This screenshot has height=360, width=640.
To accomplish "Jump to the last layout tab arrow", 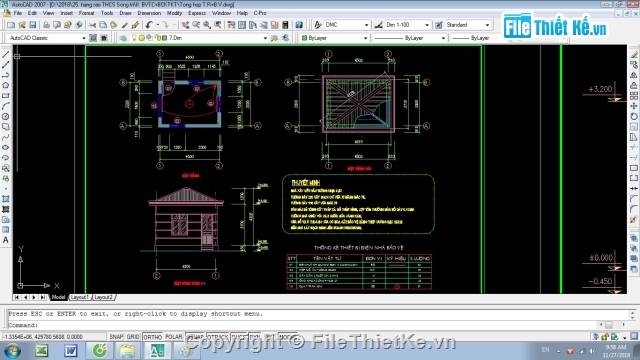I will point(42,297).
